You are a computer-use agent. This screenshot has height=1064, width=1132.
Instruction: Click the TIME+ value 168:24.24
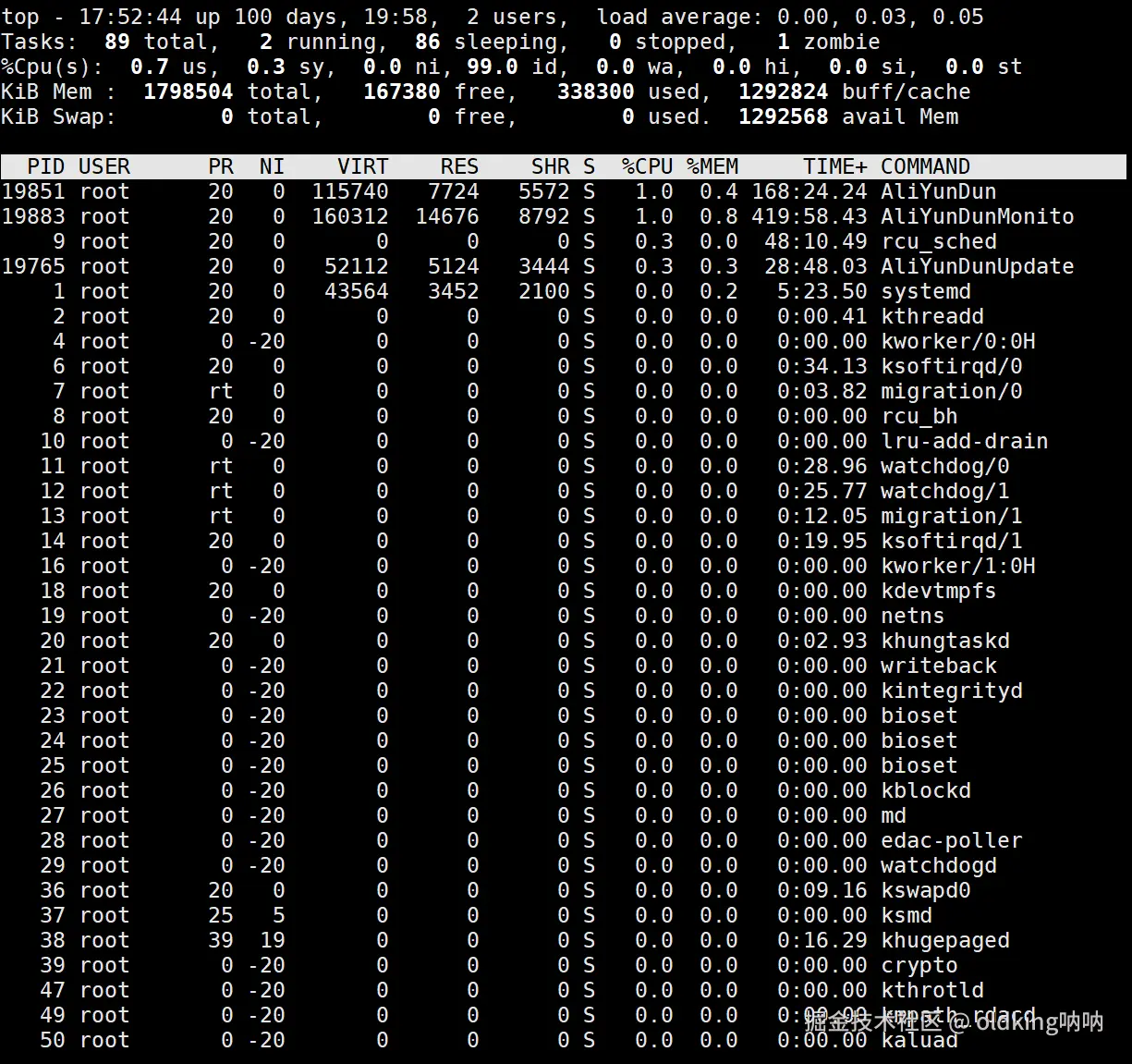click(x=809, y=191)
